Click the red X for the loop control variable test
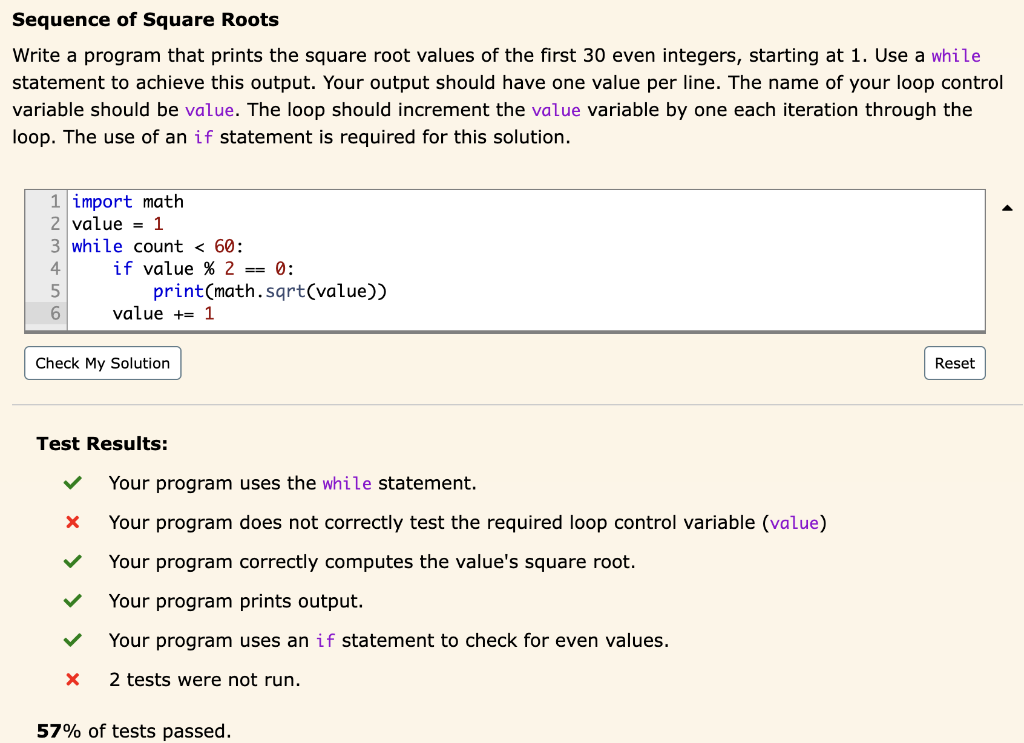Image resolution: width=1024 pixels, height=743 pixels. tap(71, 522)
